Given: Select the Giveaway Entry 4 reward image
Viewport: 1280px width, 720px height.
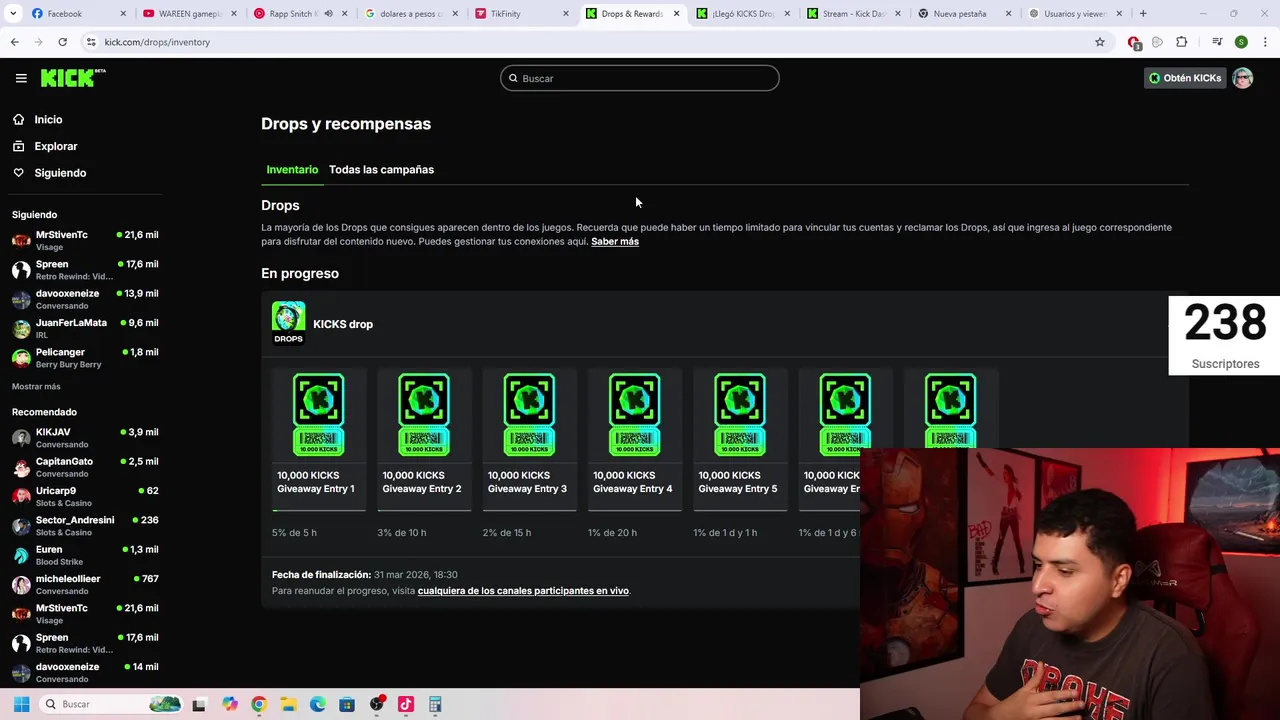Looking at the screenshot, I should click(x=634, y=414).
